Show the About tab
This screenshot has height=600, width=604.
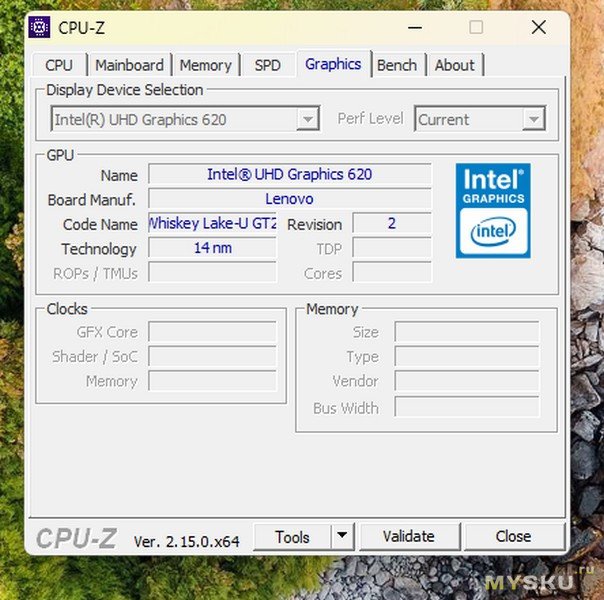point(455,65)
